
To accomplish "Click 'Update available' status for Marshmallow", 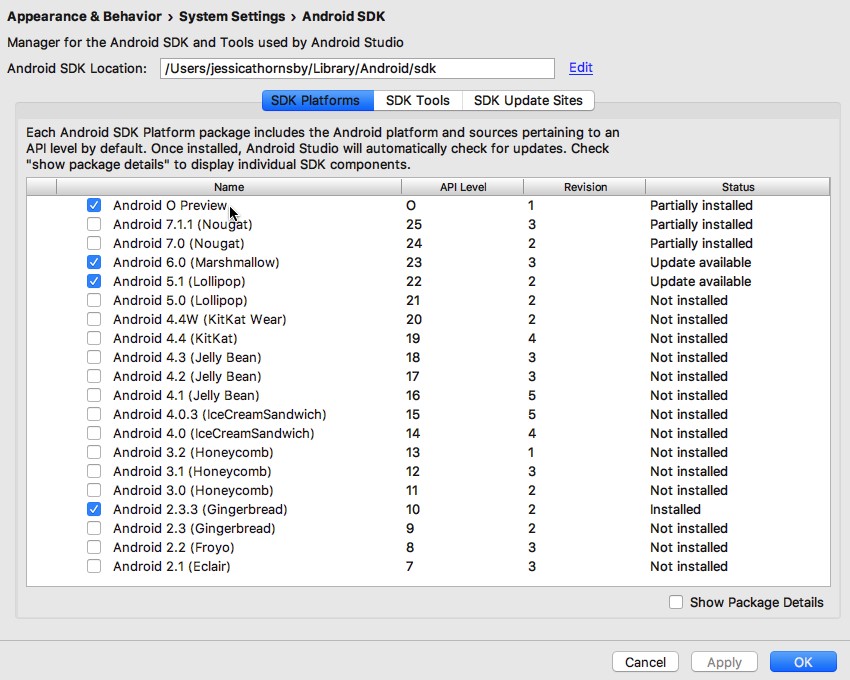I will (x=700, y=262).
